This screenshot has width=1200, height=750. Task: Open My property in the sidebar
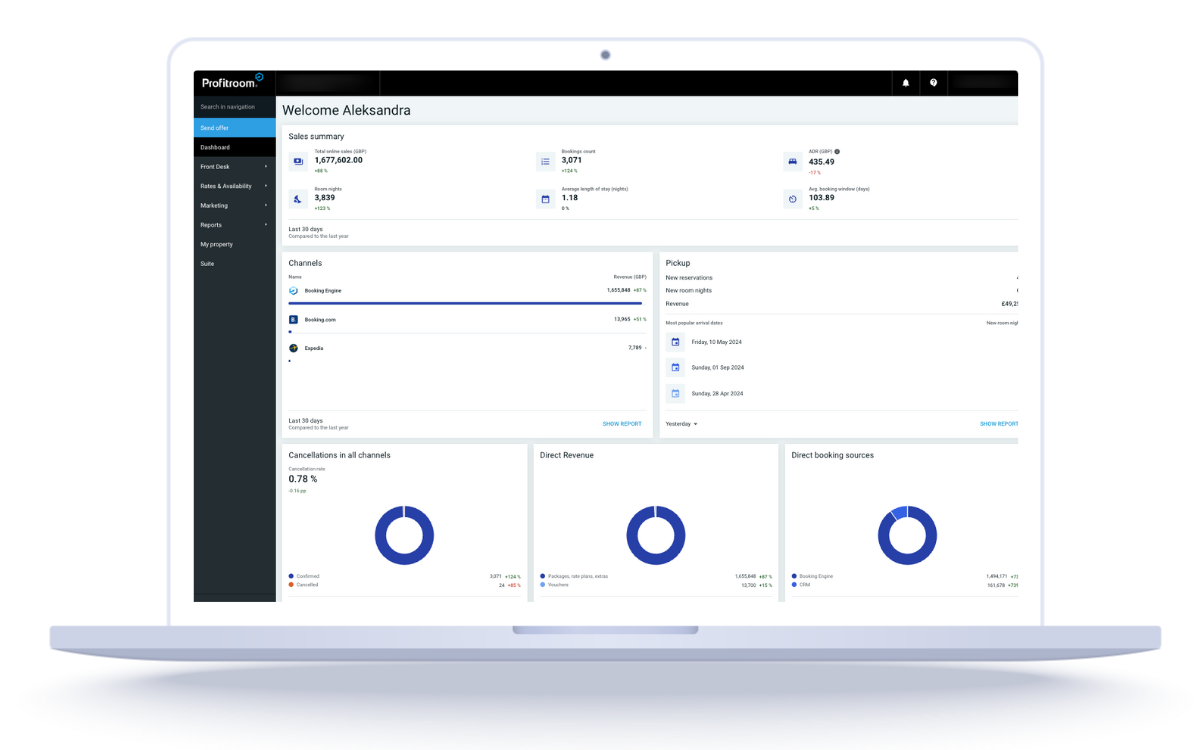tap(234, 244)
